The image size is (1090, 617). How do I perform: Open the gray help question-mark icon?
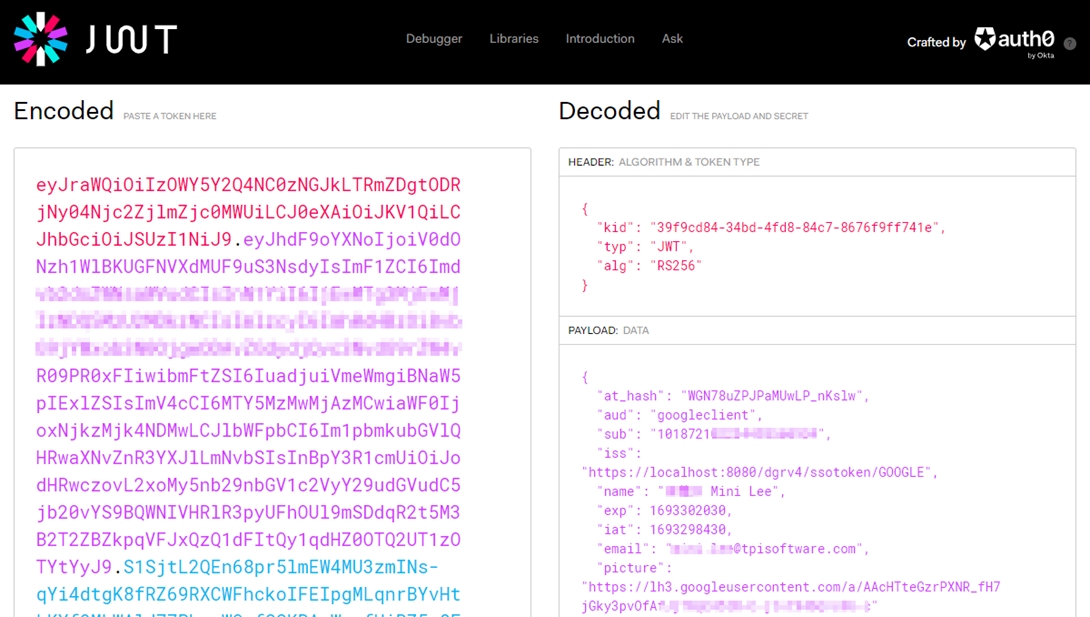(x=1070, y=44)
